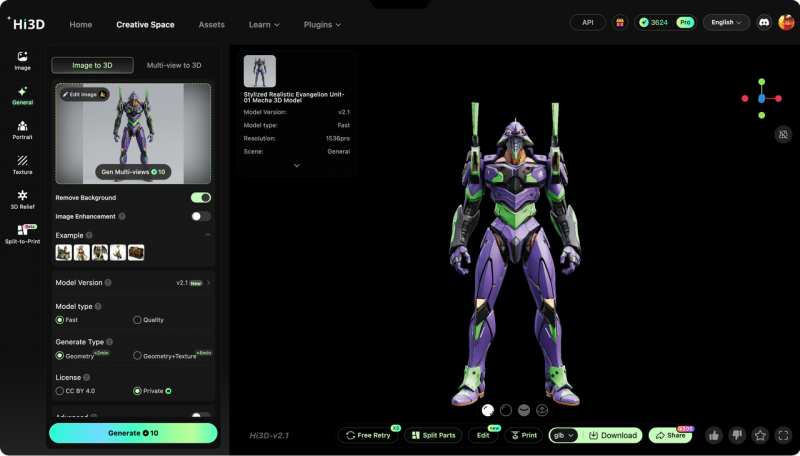
Task: Like the model with thumbs up
Action: click(714, 435)
